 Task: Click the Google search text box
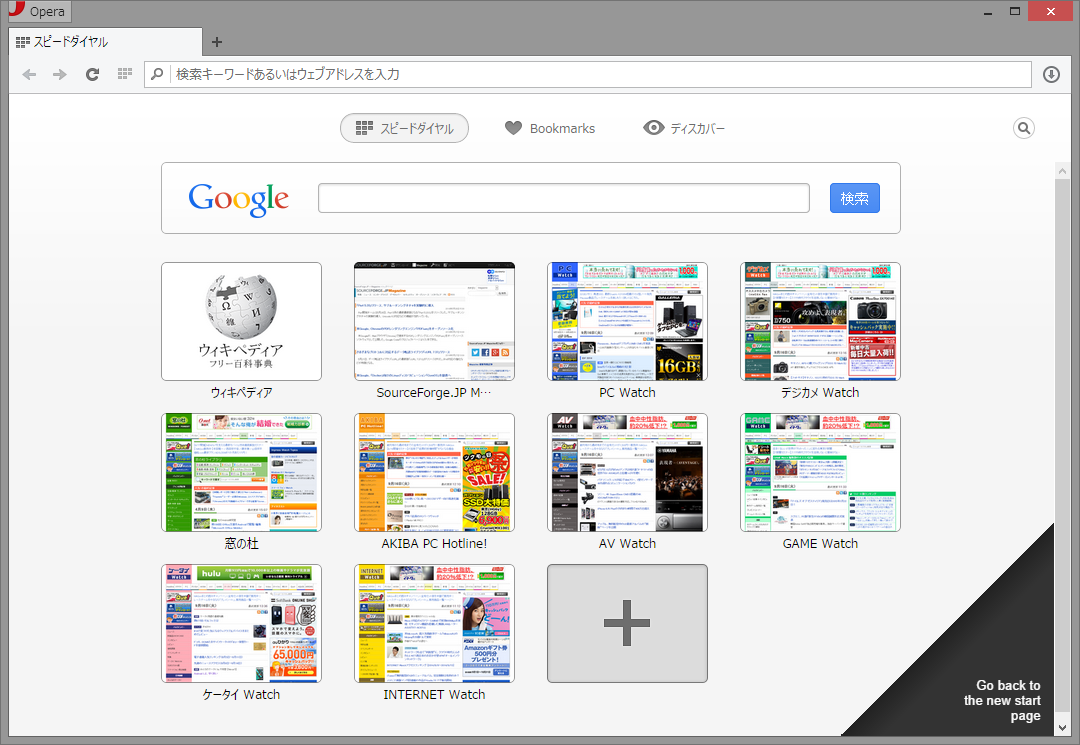[x=563, y=198]
